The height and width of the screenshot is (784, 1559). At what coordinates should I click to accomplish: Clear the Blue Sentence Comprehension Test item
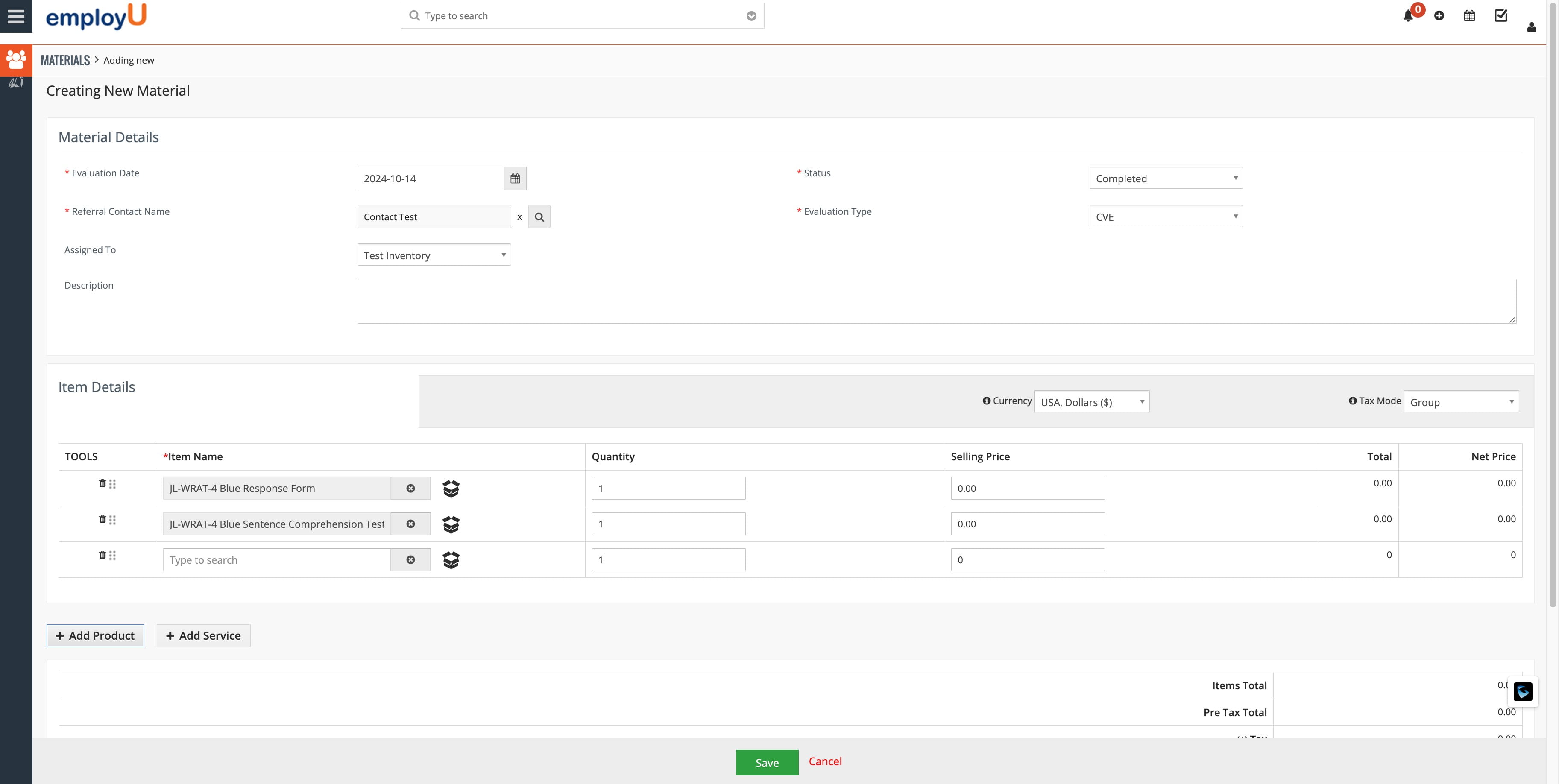point(410,524)
